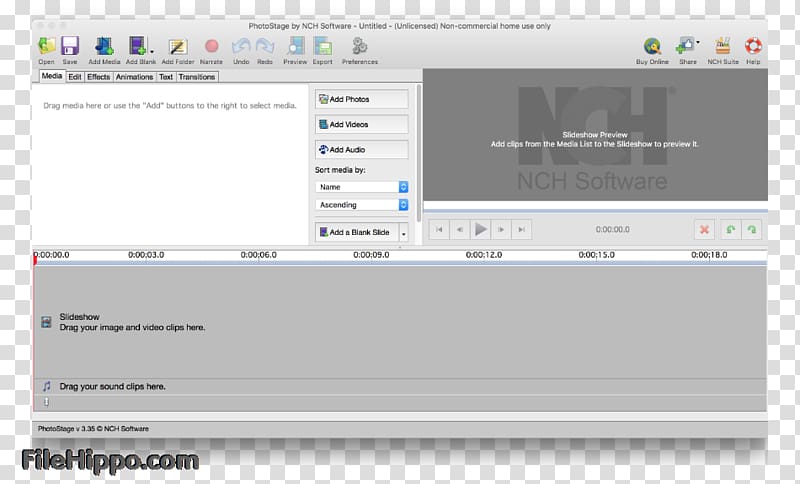Click the Add a Blank Slide button
Image resolution: width=800 pixels, height=484 pixels.
point(357,232)
